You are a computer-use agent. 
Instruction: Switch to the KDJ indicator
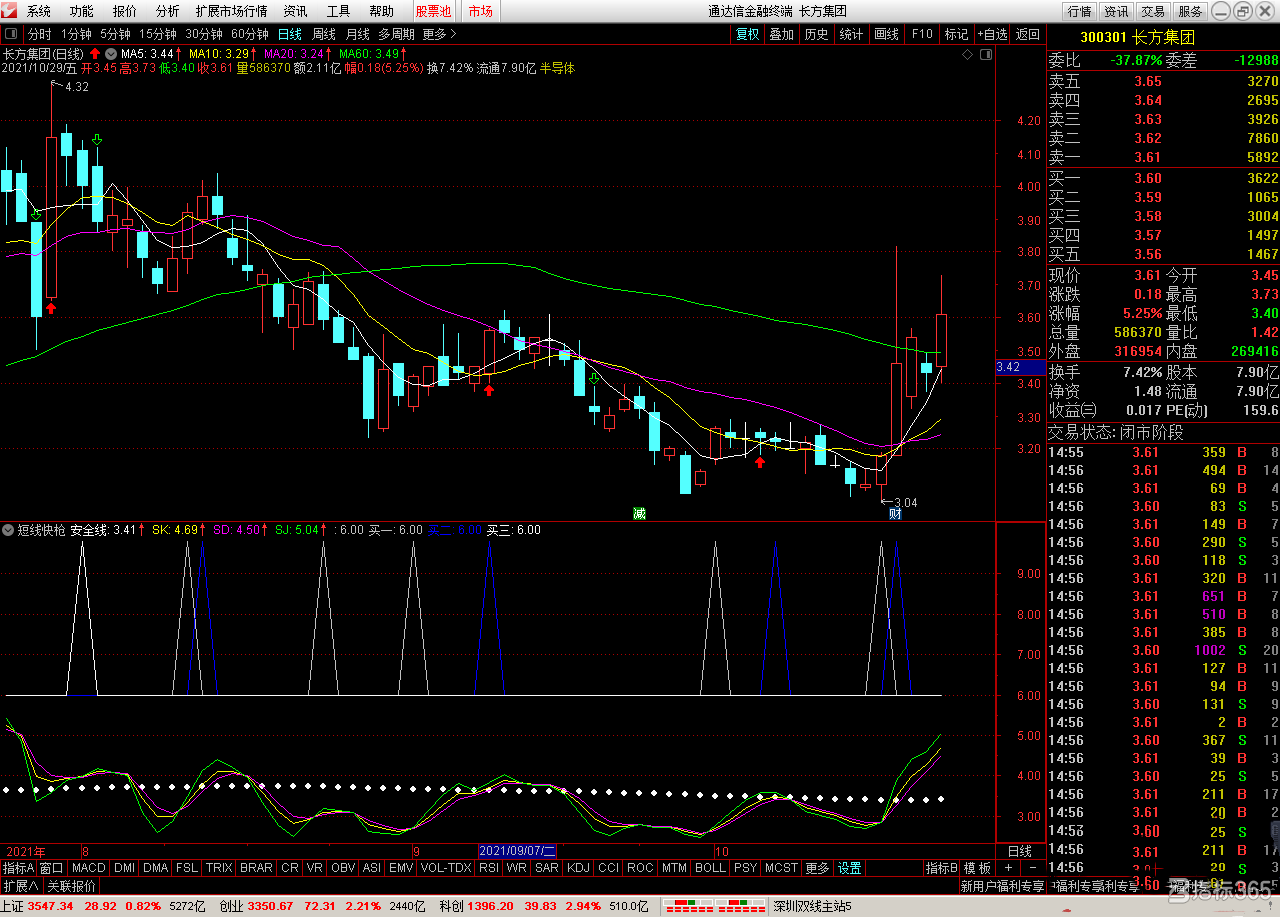(579, 868)
